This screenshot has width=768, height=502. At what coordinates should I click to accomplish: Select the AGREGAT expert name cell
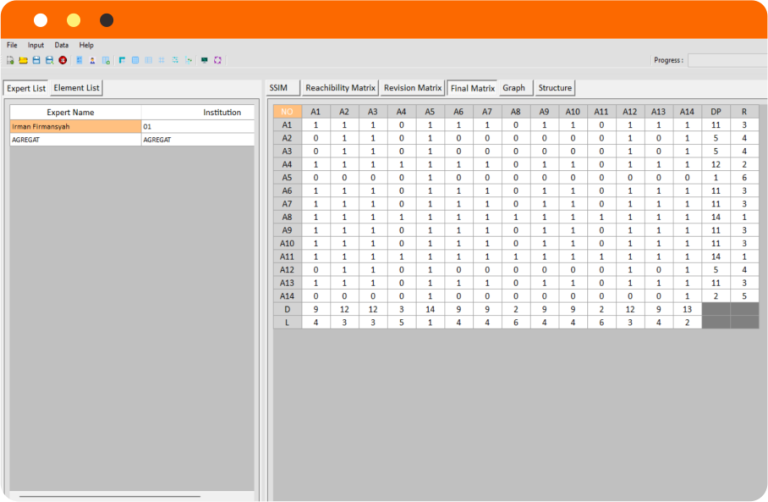click(x=75, y=140)
